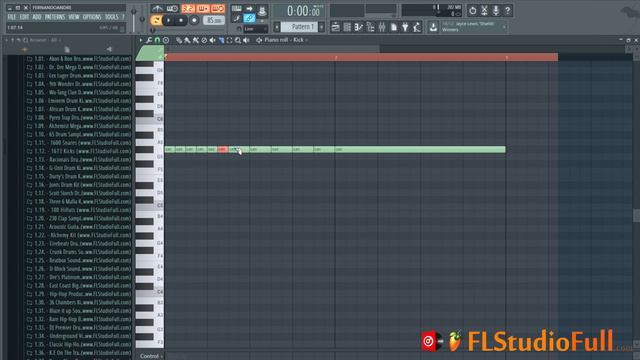Open folder 1.01 Akon & Bon Bro
Viewport: 640px width, 360px height.
pos(78,59)
